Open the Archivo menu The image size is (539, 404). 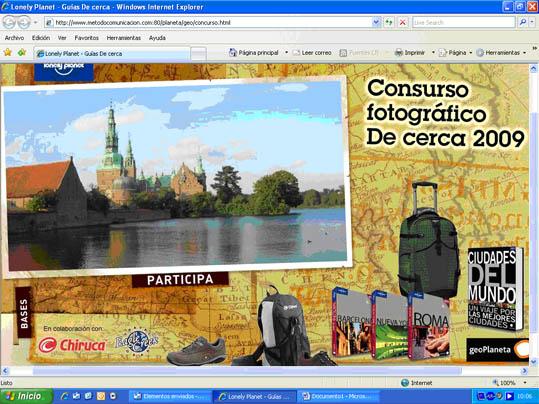(x=14, y=38)
